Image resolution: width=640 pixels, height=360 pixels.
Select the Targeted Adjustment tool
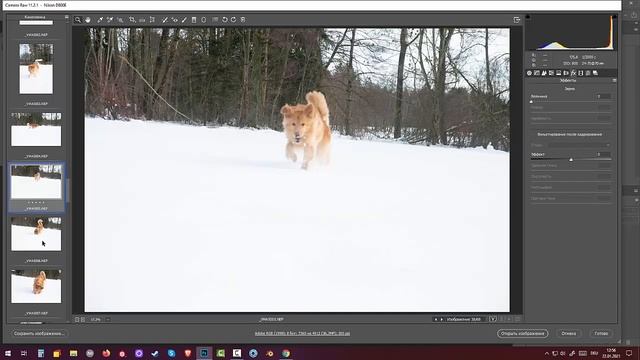[120, 20]
